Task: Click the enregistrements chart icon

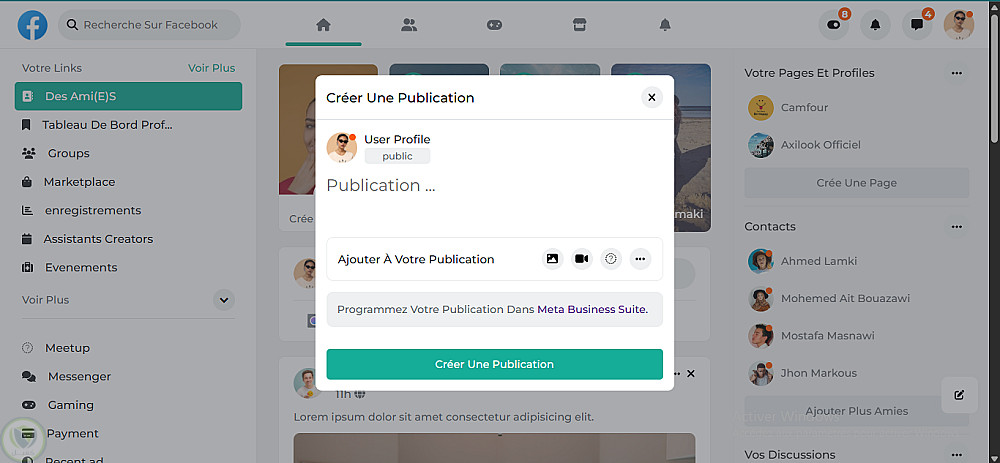Action: click(x=27, y=210)
